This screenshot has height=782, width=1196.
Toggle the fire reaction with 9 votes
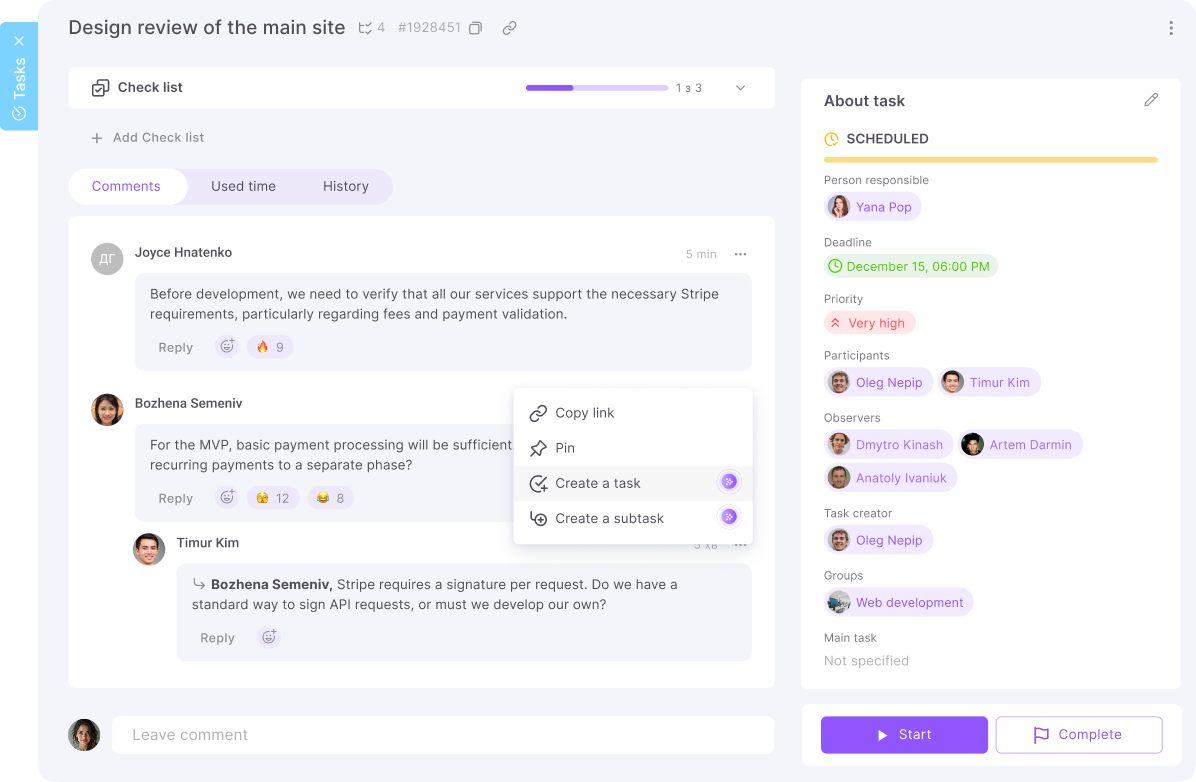270,347
